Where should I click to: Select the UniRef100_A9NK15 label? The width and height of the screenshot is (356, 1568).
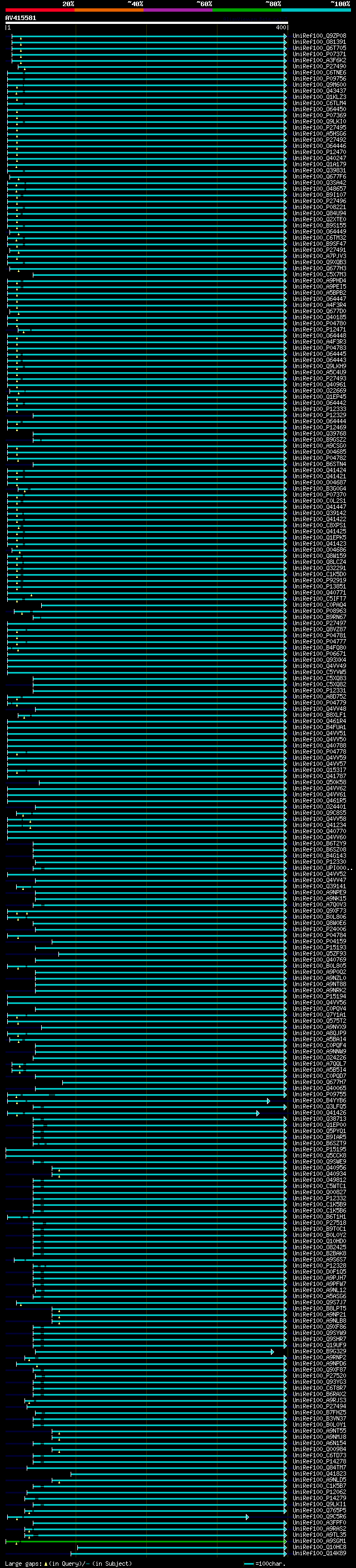[319, 898]
